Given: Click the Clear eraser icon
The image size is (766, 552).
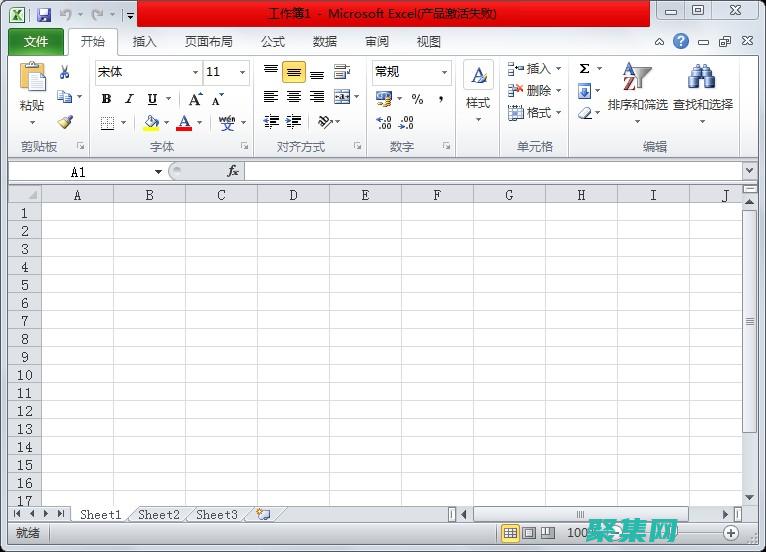Looking at the screenshot, I should click(x=585, y=113).
